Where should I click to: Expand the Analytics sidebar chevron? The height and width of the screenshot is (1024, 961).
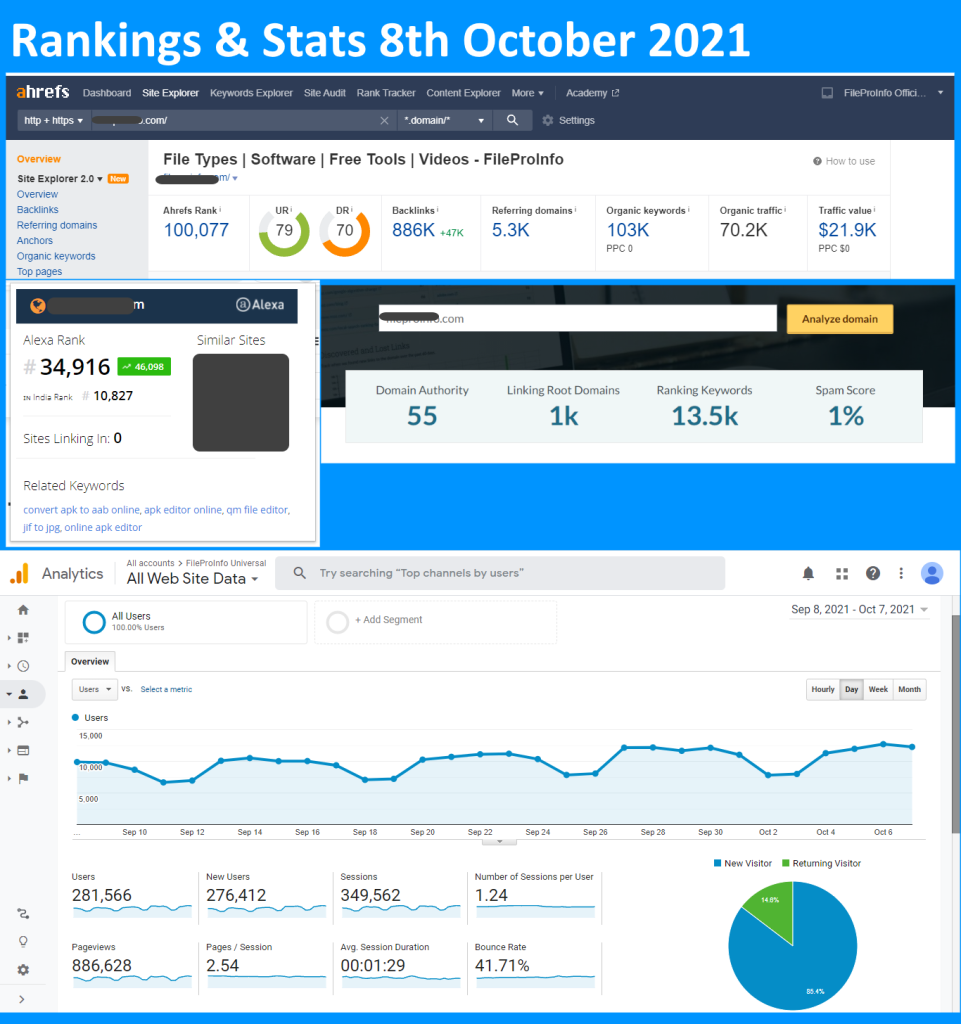[22, 999]
